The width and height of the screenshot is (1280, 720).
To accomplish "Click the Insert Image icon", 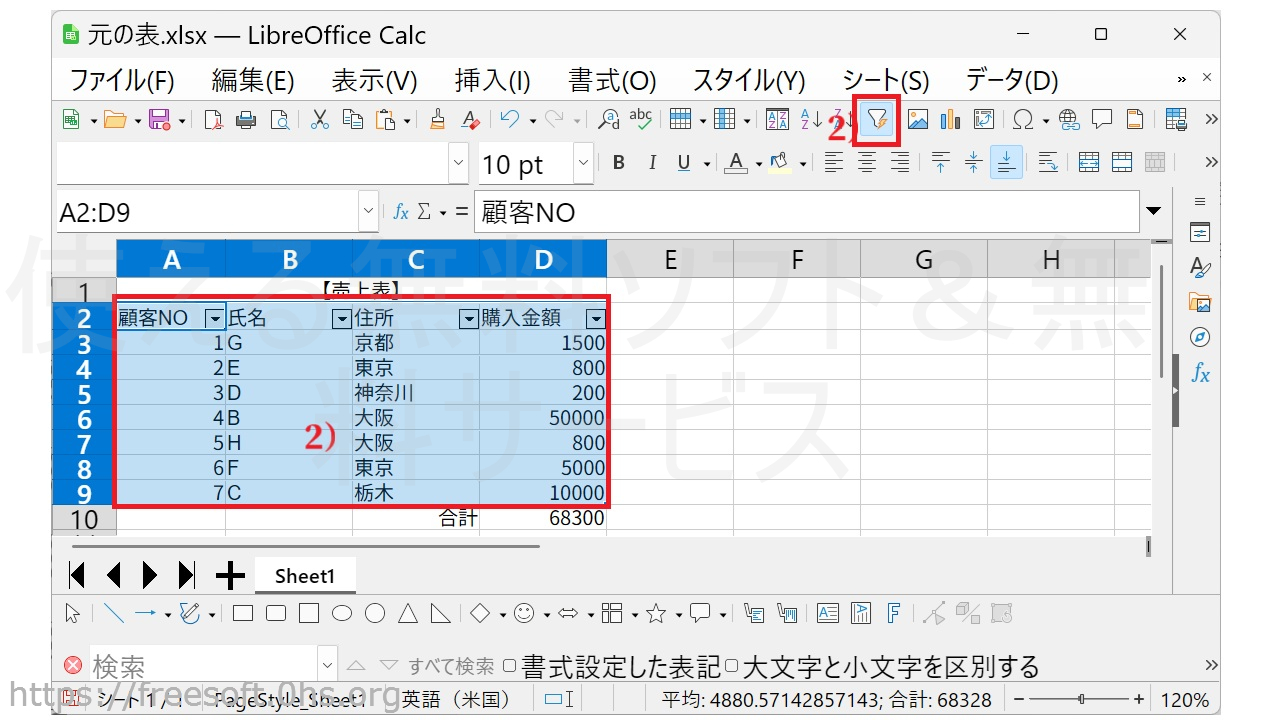I will (917, 120).
